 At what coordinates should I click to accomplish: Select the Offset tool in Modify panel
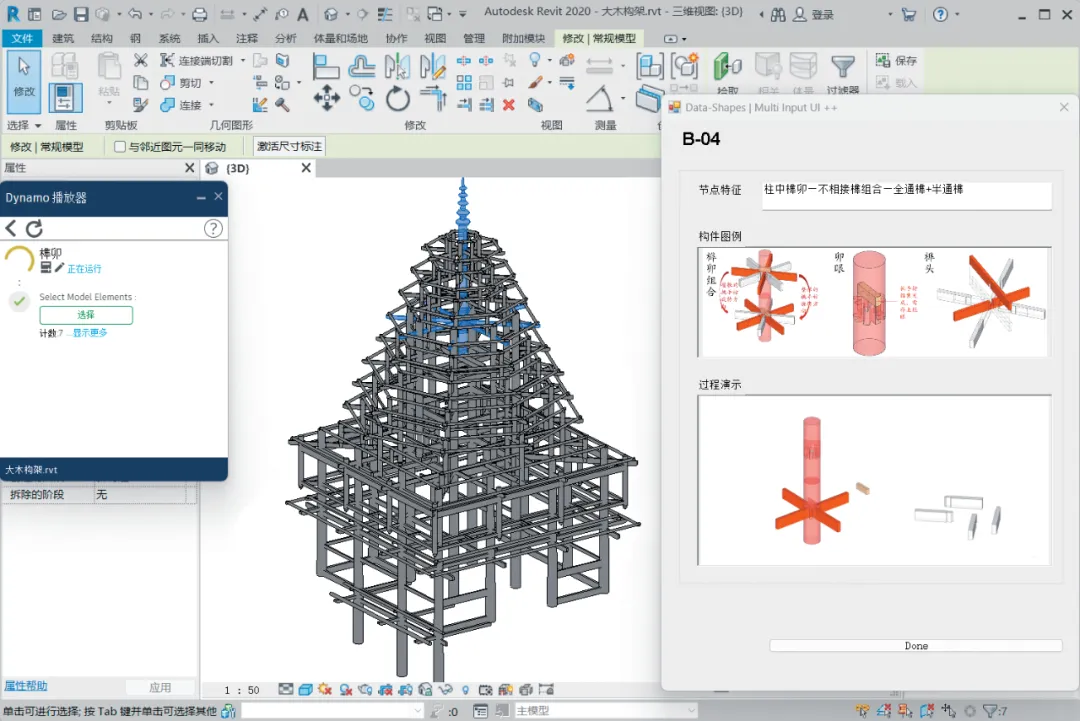click(x=362, y=67)
